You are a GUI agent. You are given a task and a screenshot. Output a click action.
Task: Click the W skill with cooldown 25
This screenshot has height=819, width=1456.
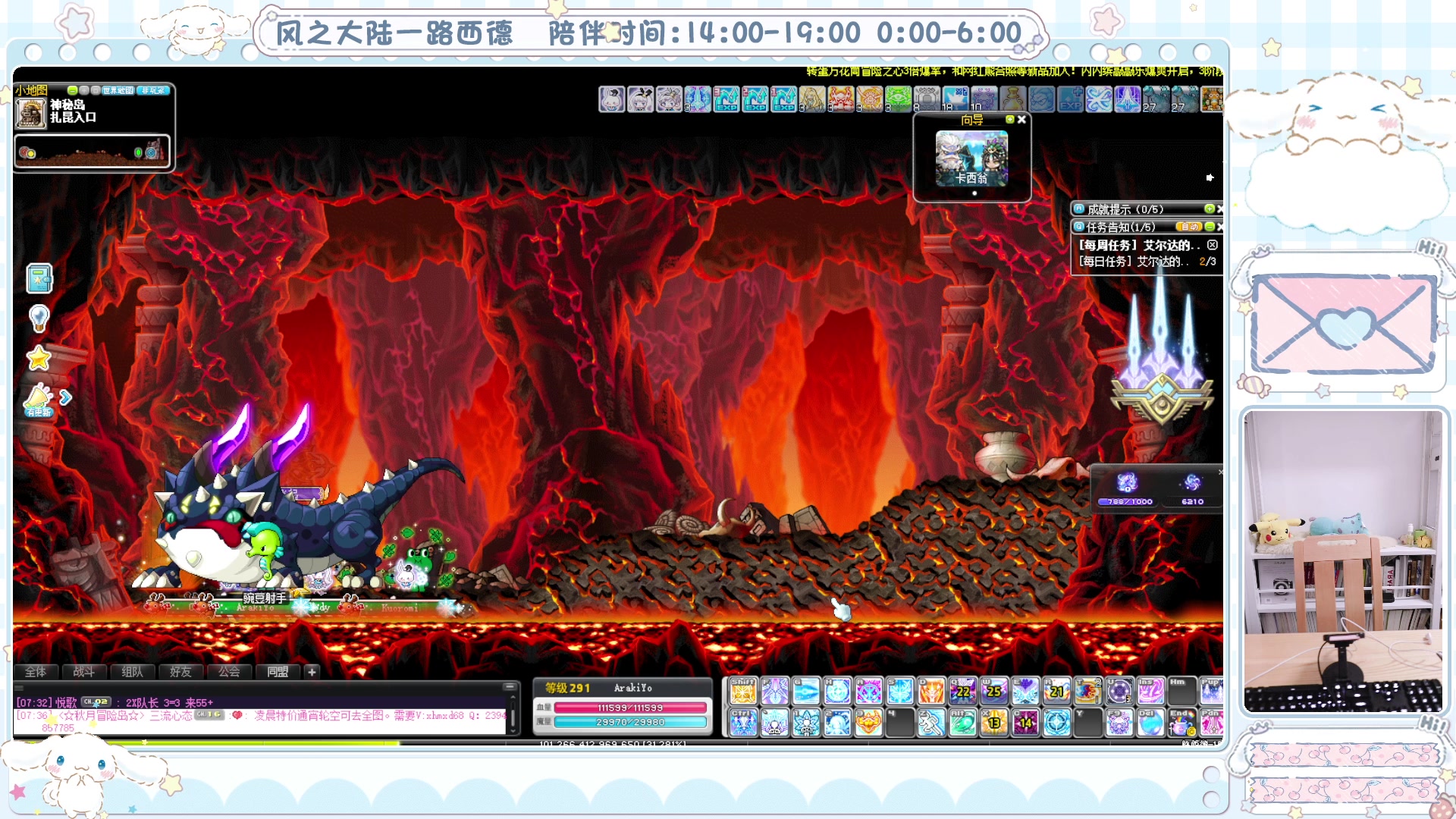tap(994, 692)
